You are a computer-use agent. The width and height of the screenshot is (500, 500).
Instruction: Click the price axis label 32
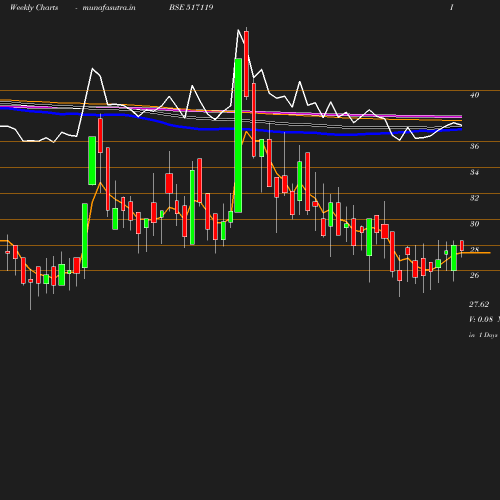(x=474, y=198)
